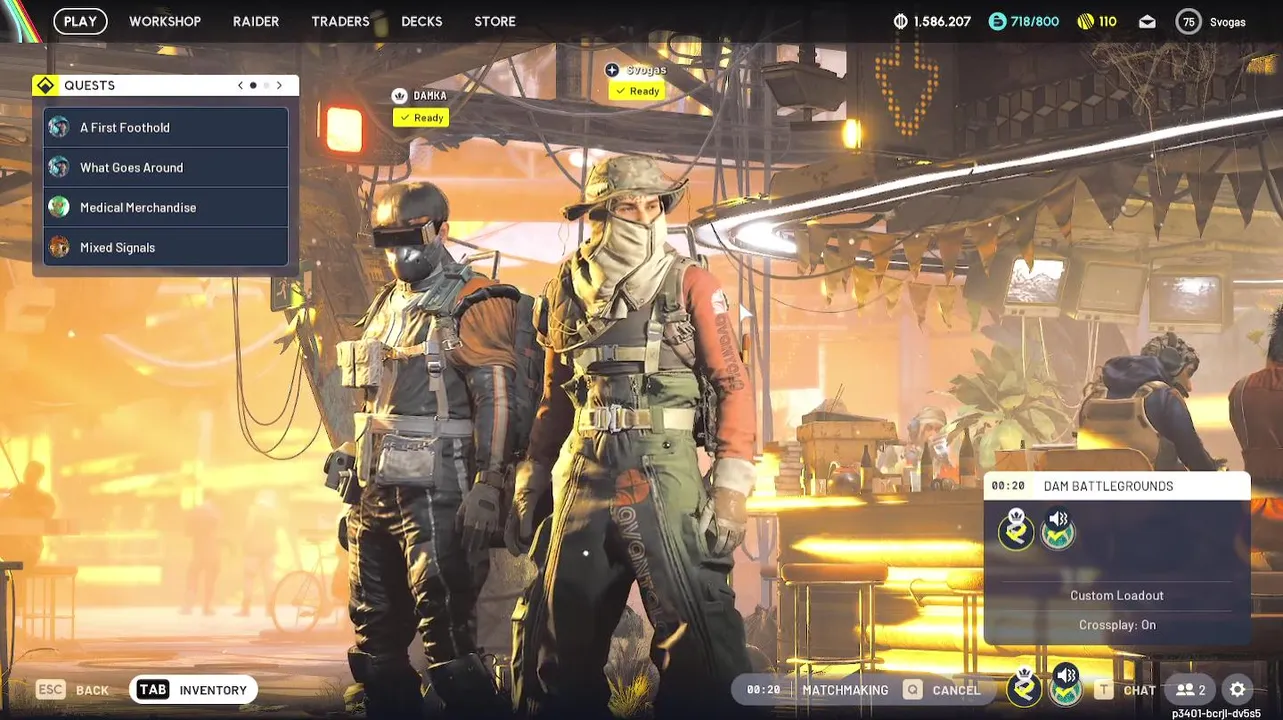1283x720 pixels.
Task: Click the Q key icon next to Cancel
Action: (912, 690)
